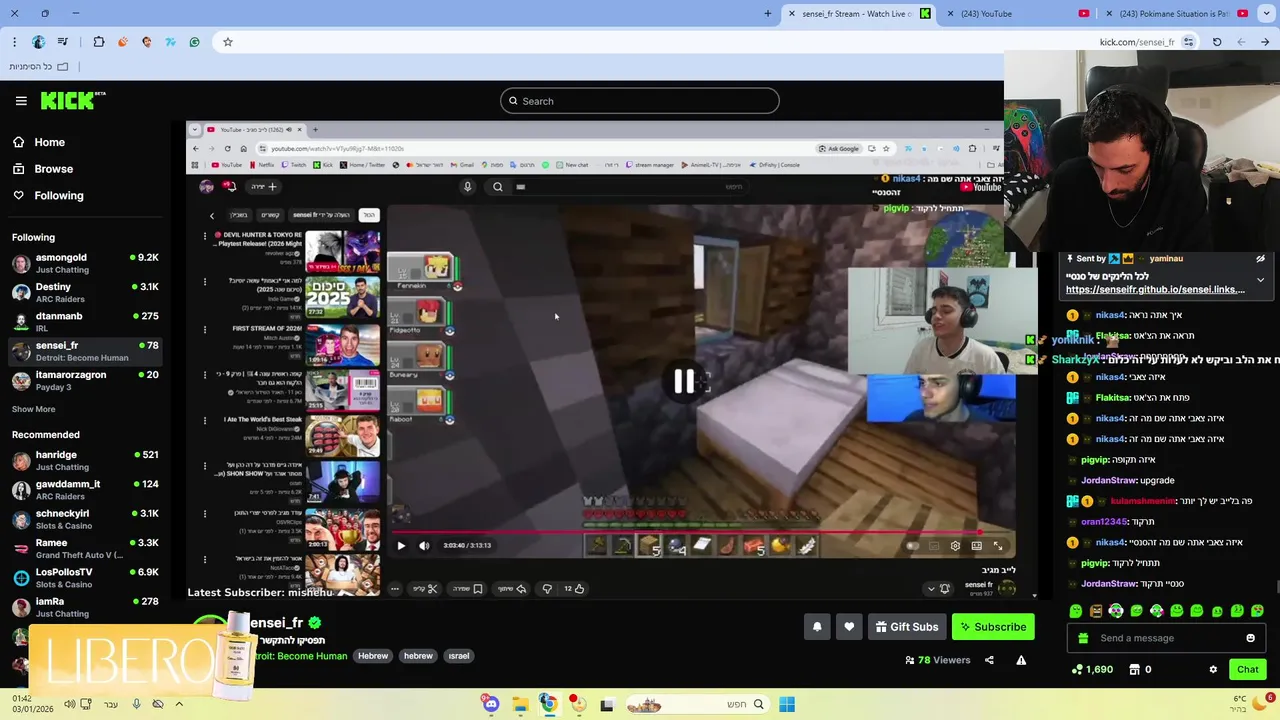Open Detroit: Become Human category link
1280x720 pixels.
point(300,656)
